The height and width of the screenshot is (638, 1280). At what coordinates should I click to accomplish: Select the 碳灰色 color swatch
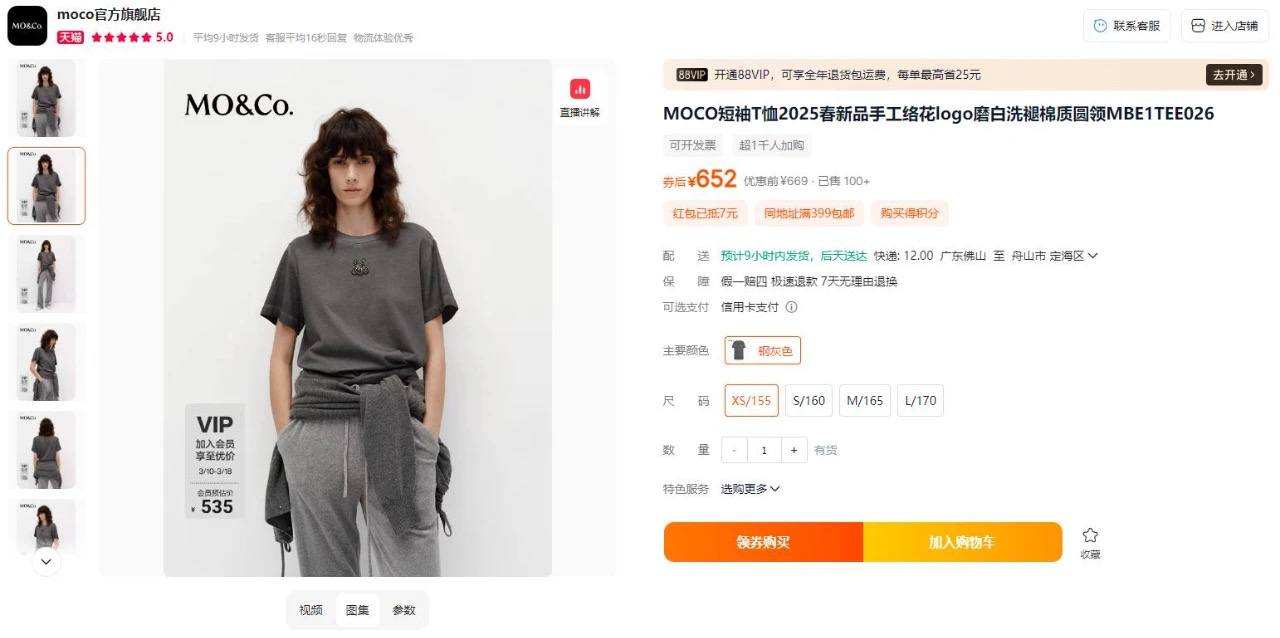coord(763,350)
